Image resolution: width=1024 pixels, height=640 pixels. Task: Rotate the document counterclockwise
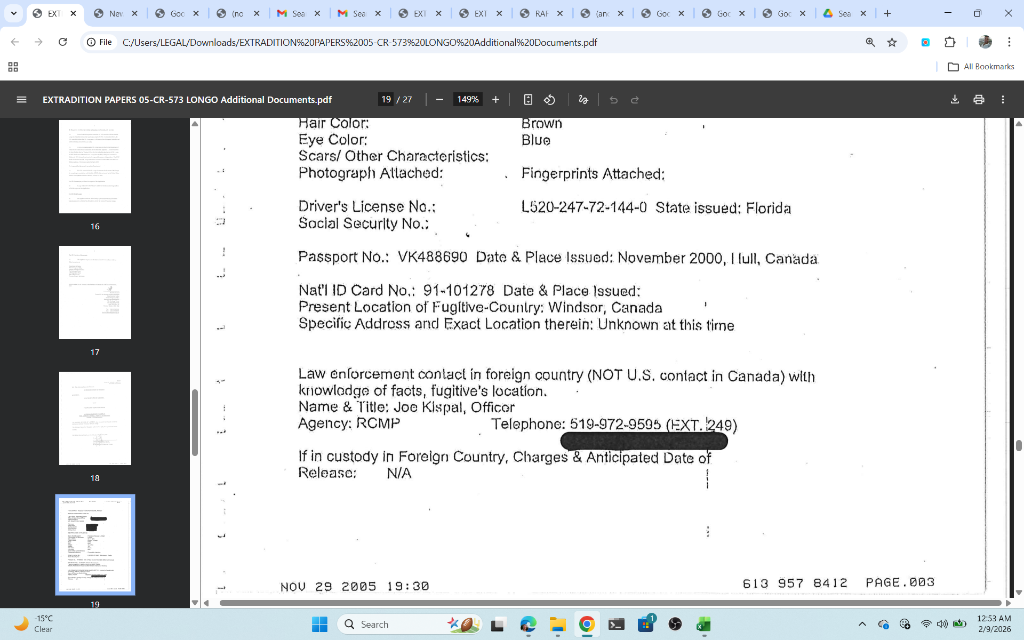[x=549, y=100]
